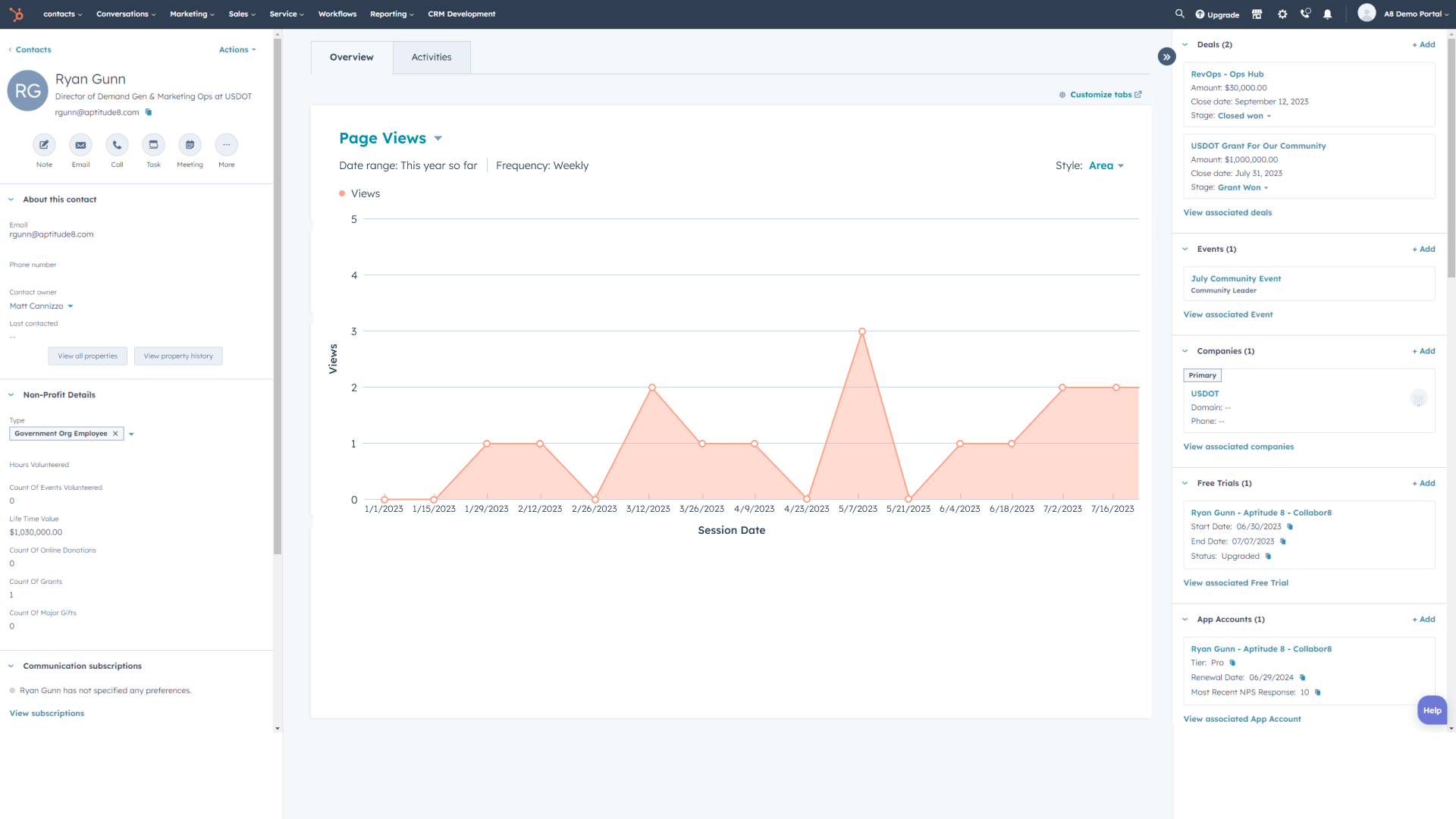Viewport: 1456px width, 819px height.
Task: Open the contacts menu
Action: 63,14
